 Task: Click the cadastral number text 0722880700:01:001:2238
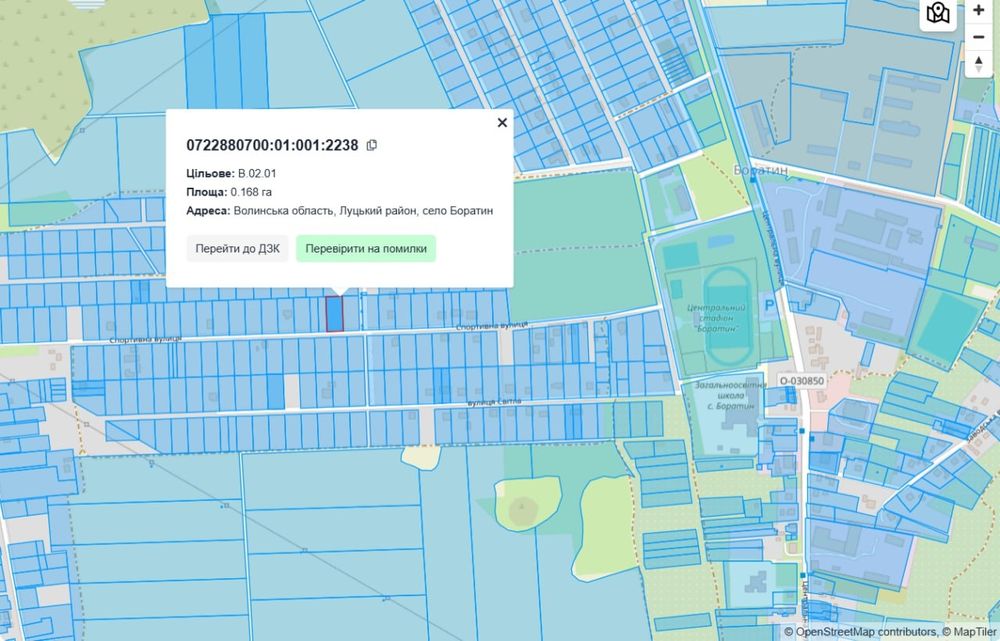[x=272, y=145]
